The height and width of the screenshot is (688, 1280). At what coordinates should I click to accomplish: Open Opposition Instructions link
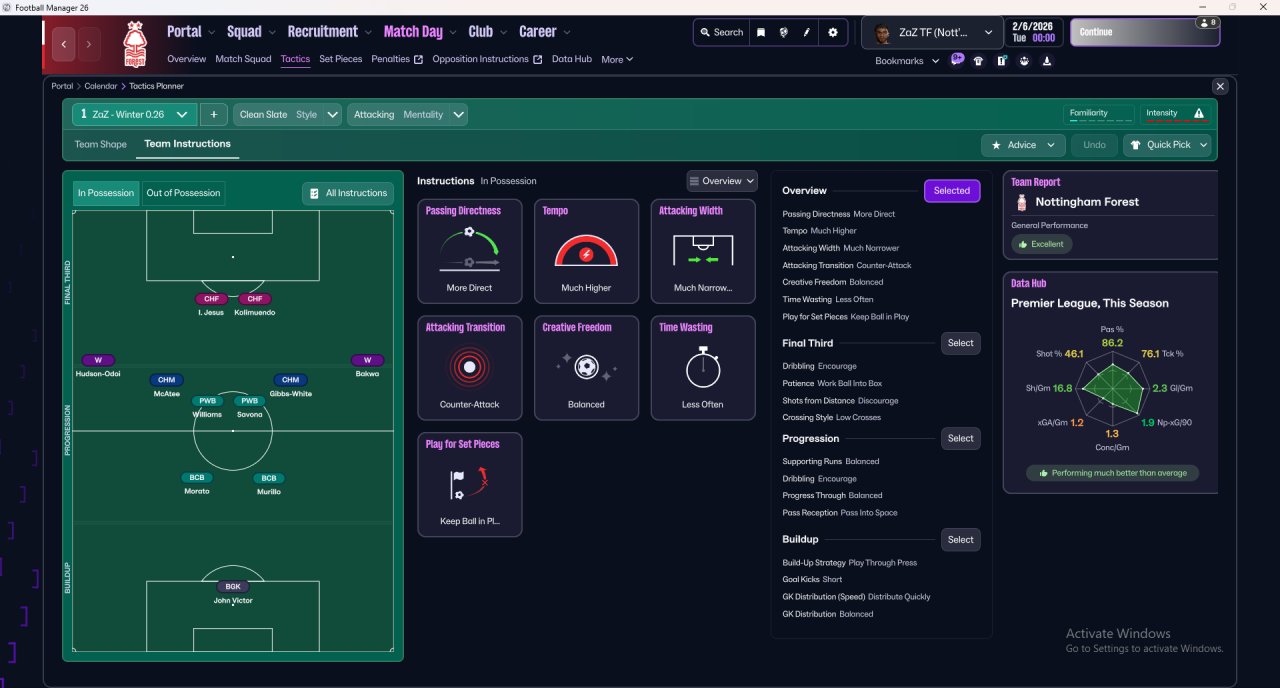487,59
